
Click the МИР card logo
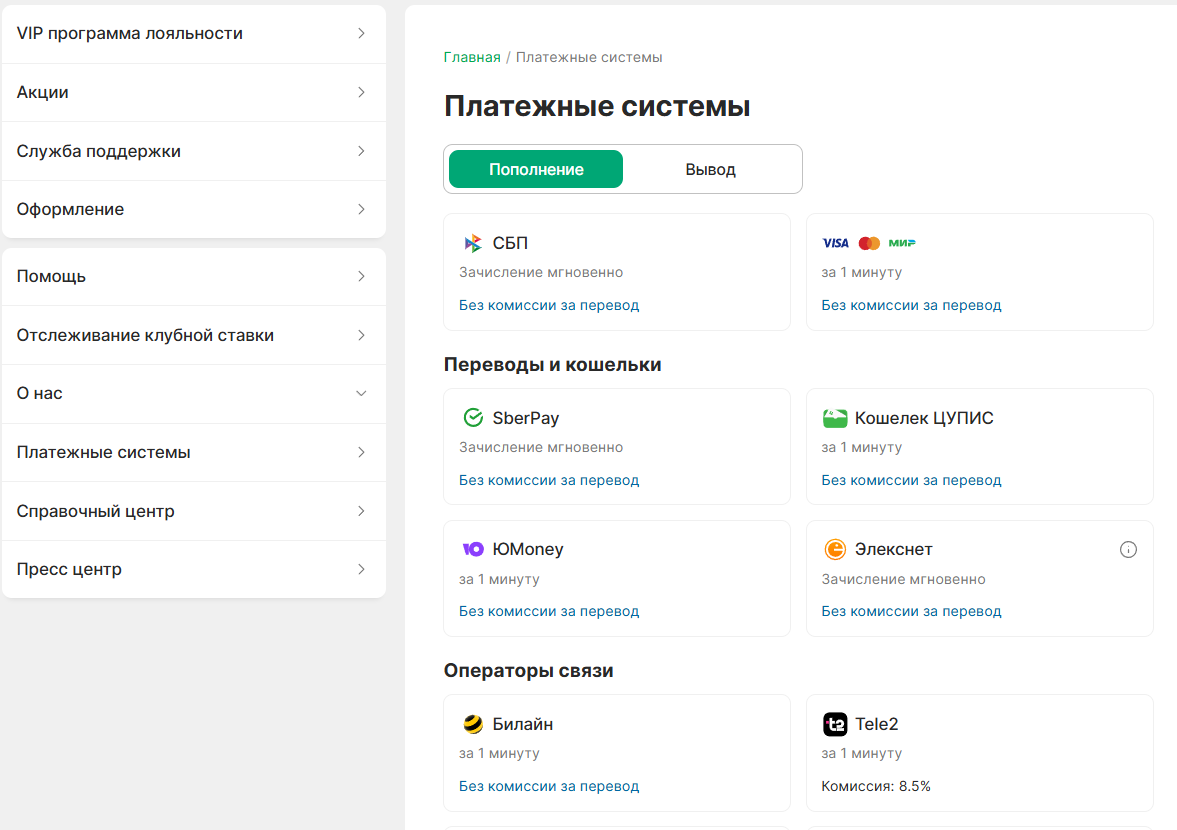tap(902, 243)
